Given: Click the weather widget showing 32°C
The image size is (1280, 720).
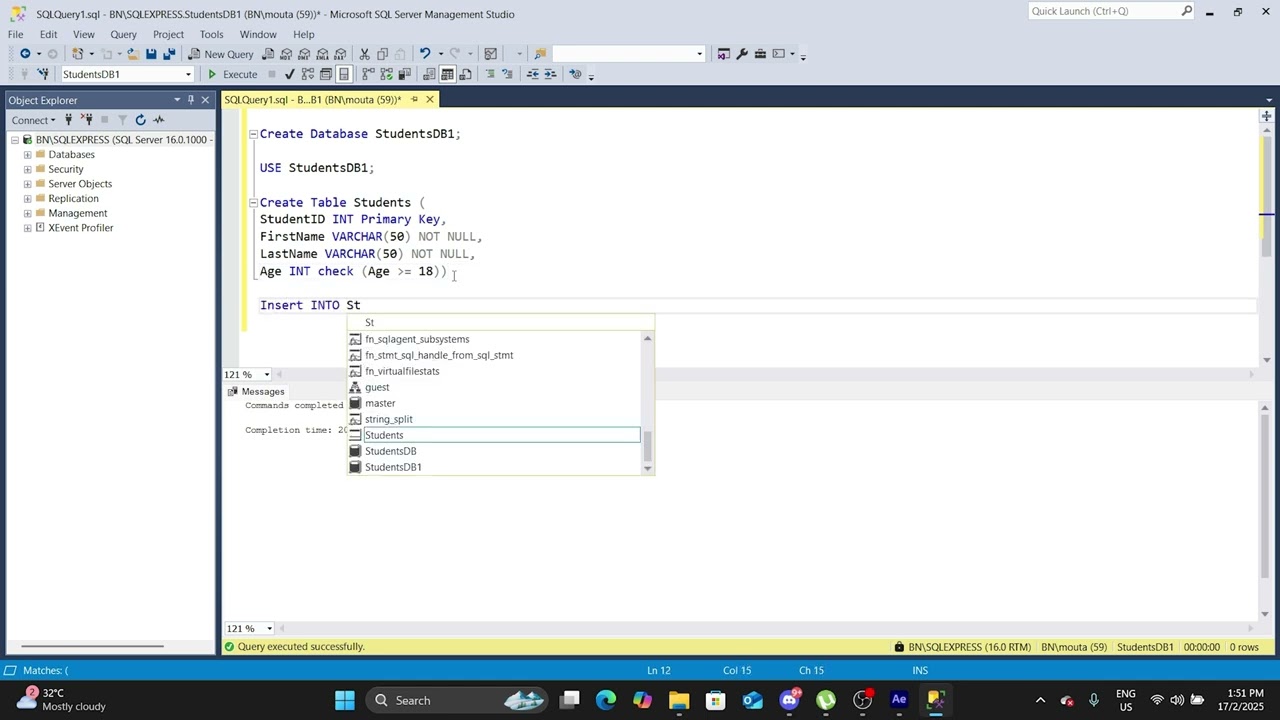Looking at the screenshot, I should click(x=63, y=700).
